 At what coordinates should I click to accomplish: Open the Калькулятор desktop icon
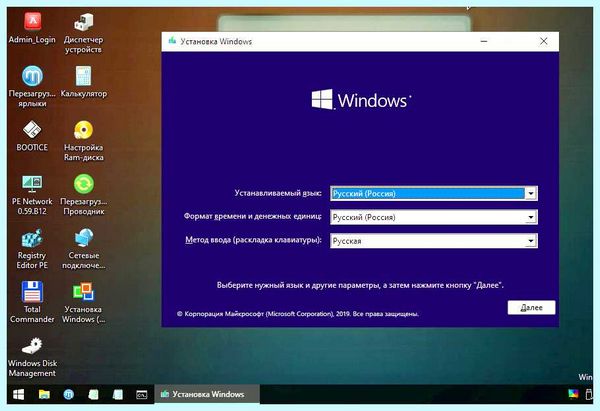point(83,82)
